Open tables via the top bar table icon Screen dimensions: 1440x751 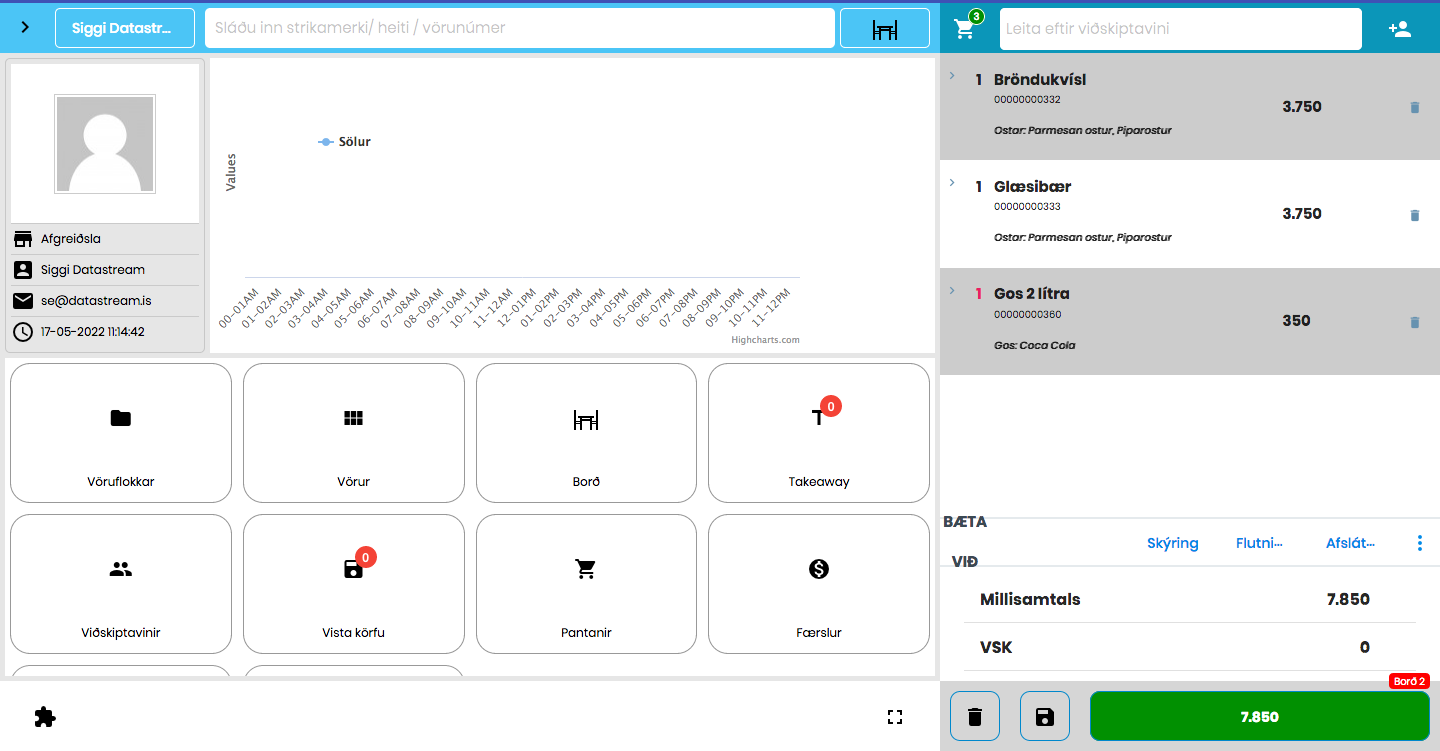(x=885, y=28)
